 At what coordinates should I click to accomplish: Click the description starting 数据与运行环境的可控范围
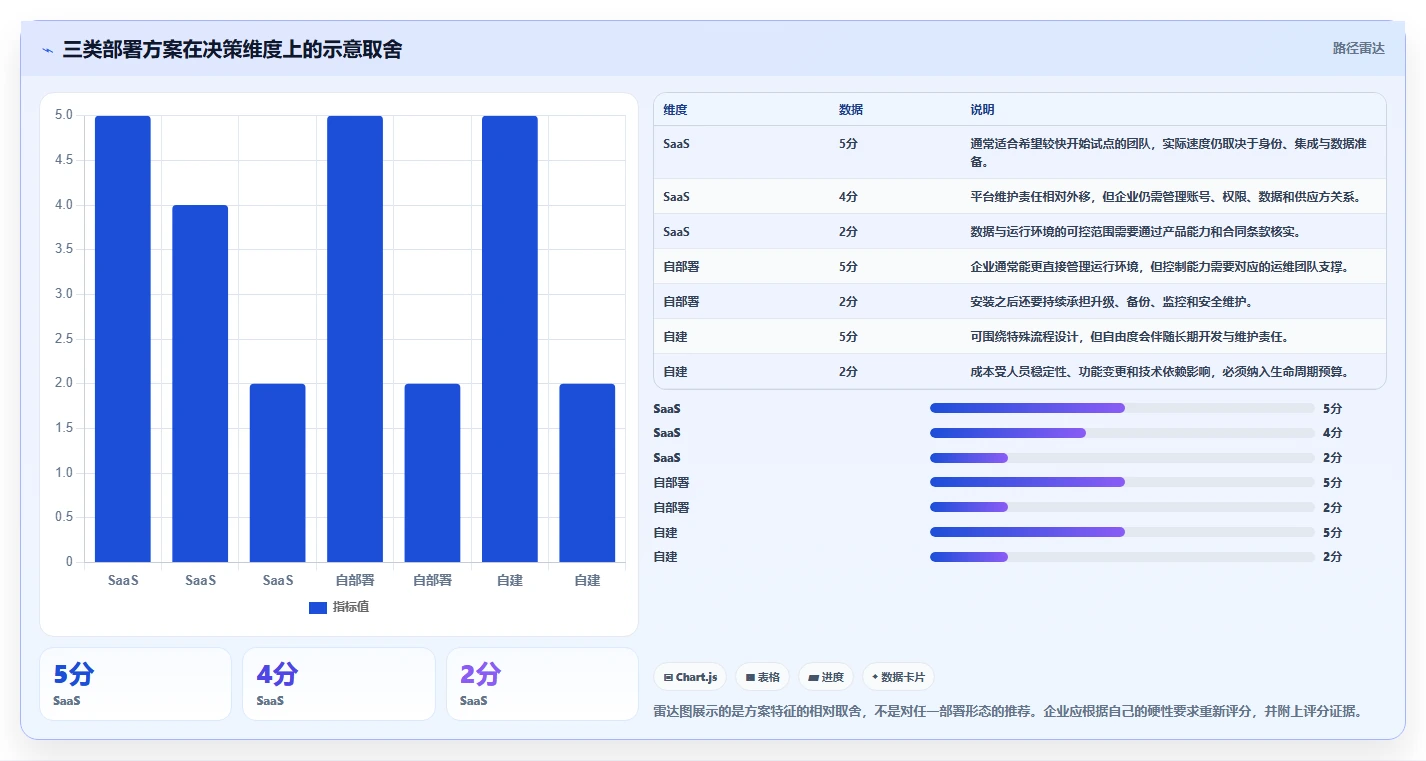(x=1135, y=232)
